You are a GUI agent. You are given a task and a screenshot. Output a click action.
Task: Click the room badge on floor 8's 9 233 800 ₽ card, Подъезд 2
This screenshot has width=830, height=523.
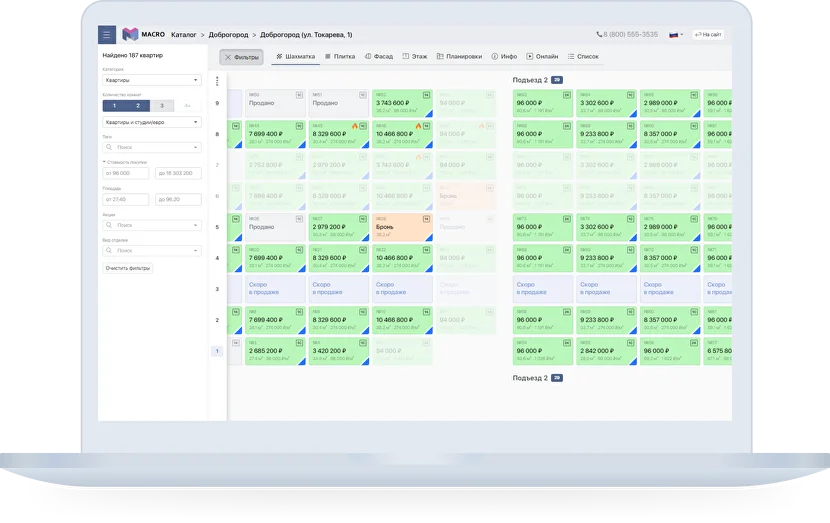coord(630,126)
